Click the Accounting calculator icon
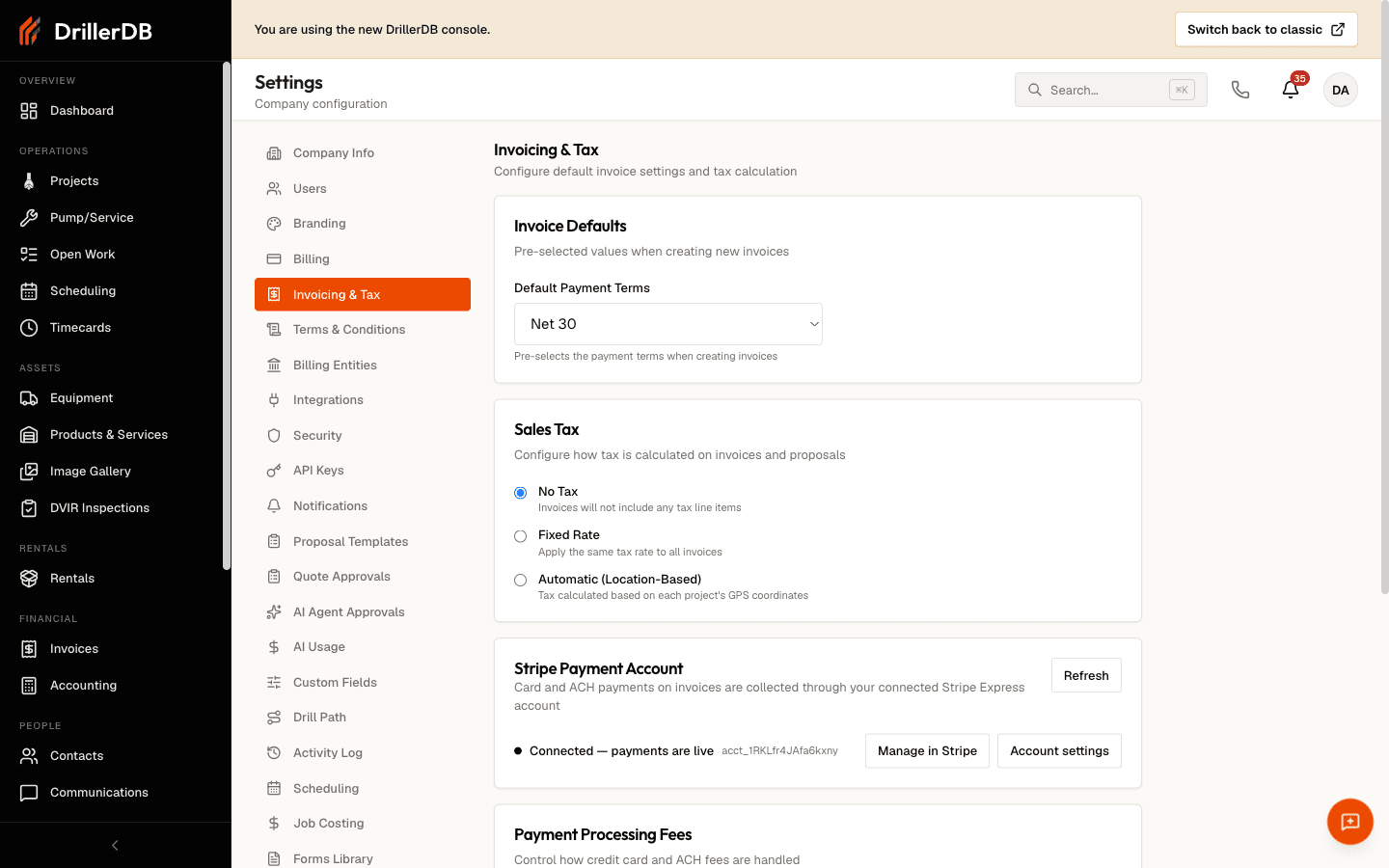1389x868 pixels. [29, 686]
